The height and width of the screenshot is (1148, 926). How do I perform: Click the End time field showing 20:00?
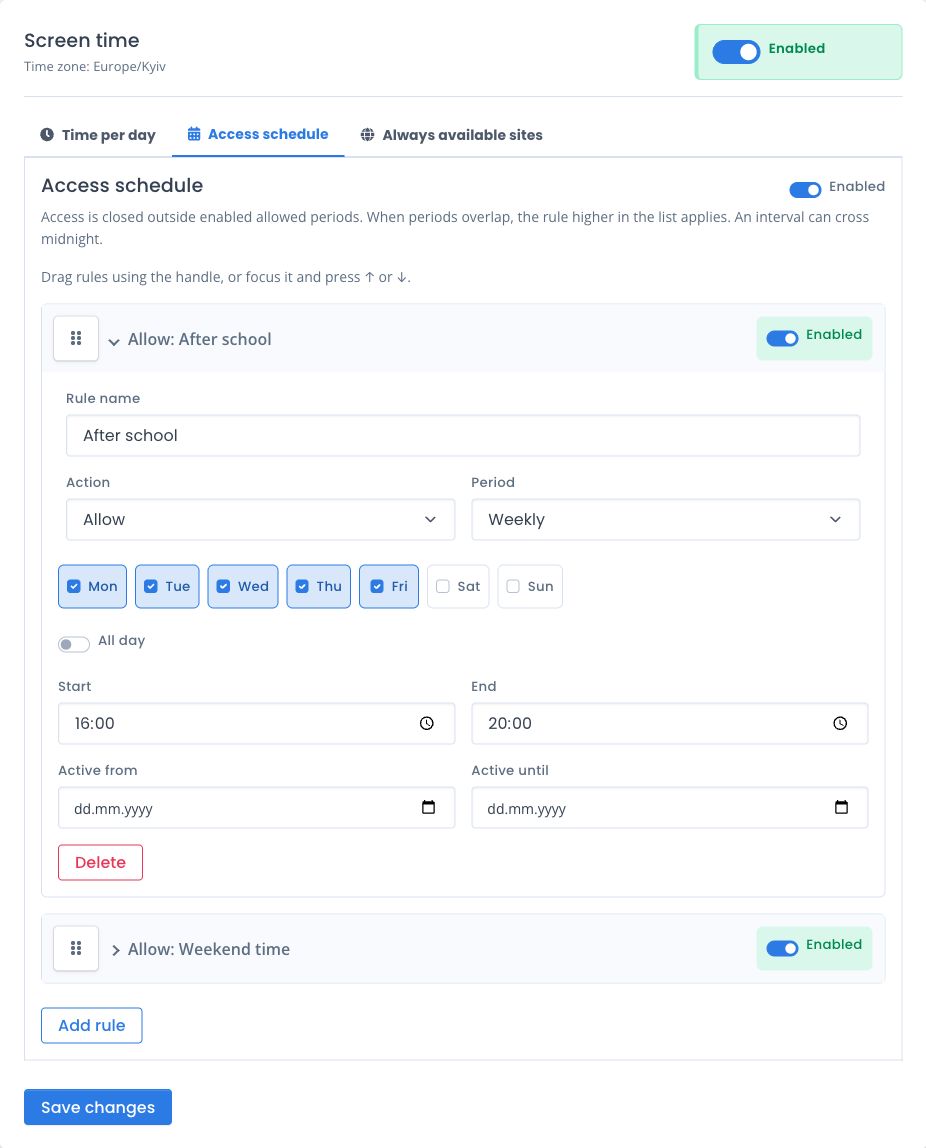coord(670,723)
